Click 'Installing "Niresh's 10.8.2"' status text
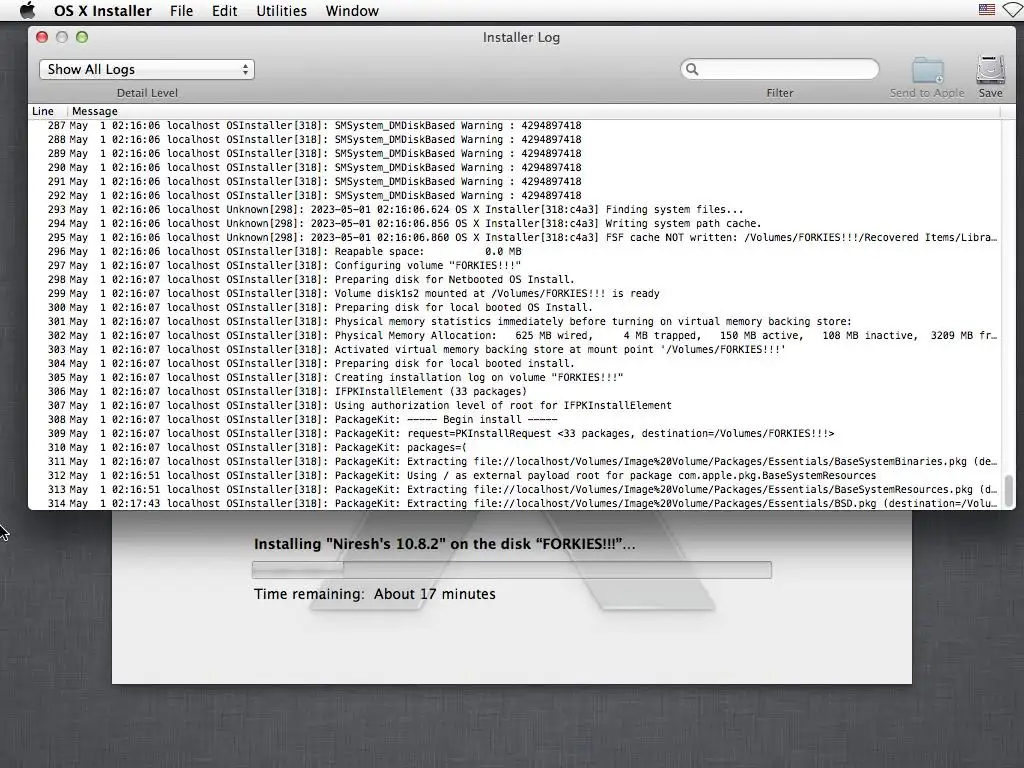This screenshot has width=1024, height=768. [x=444, y=544]
